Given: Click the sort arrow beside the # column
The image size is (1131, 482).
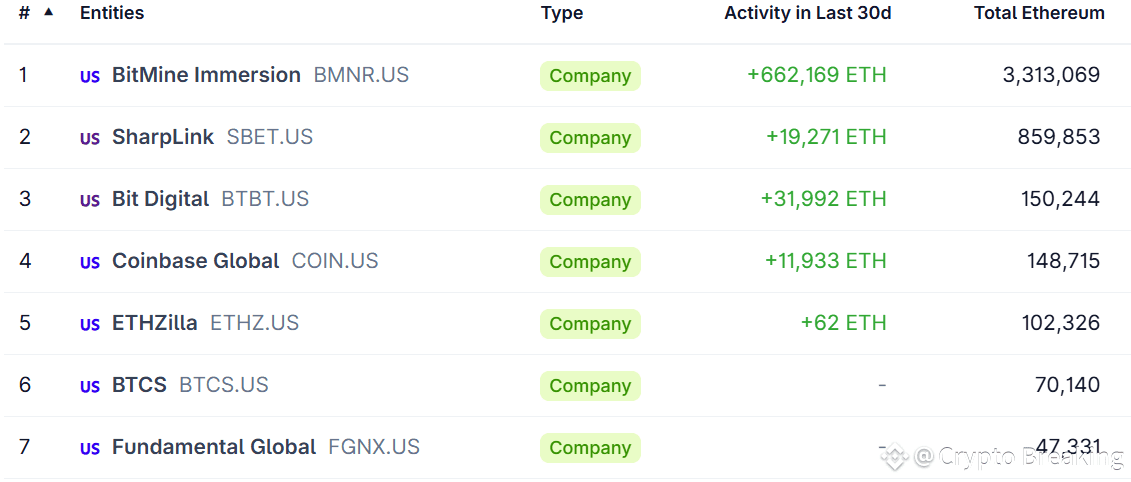Looking at the screenshot, I should (48, 12).
